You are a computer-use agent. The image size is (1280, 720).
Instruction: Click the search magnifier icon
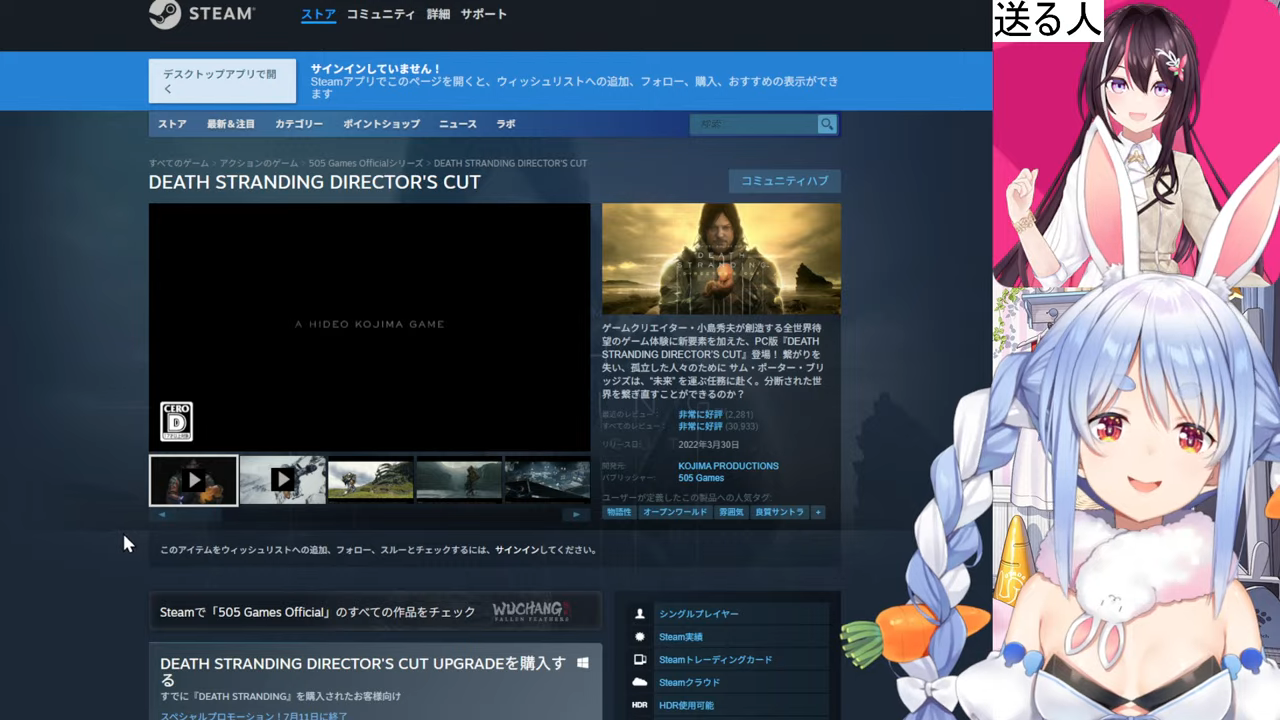[827, 124]
